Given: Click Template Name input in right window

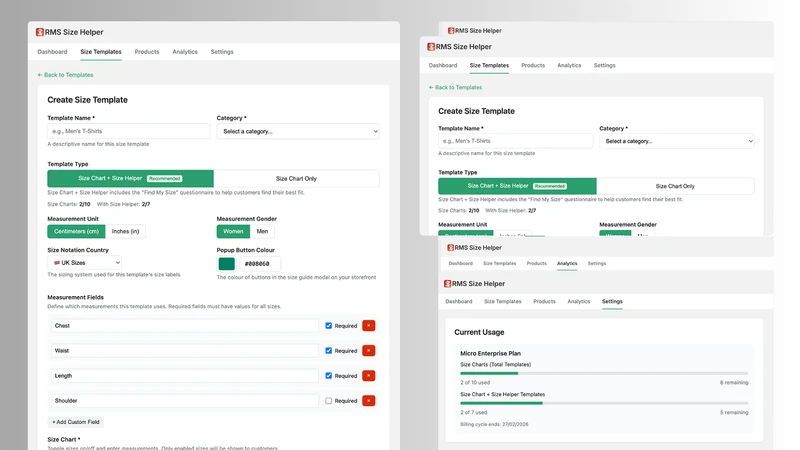Looking at the screenshot, I should [x=516, y=141].
